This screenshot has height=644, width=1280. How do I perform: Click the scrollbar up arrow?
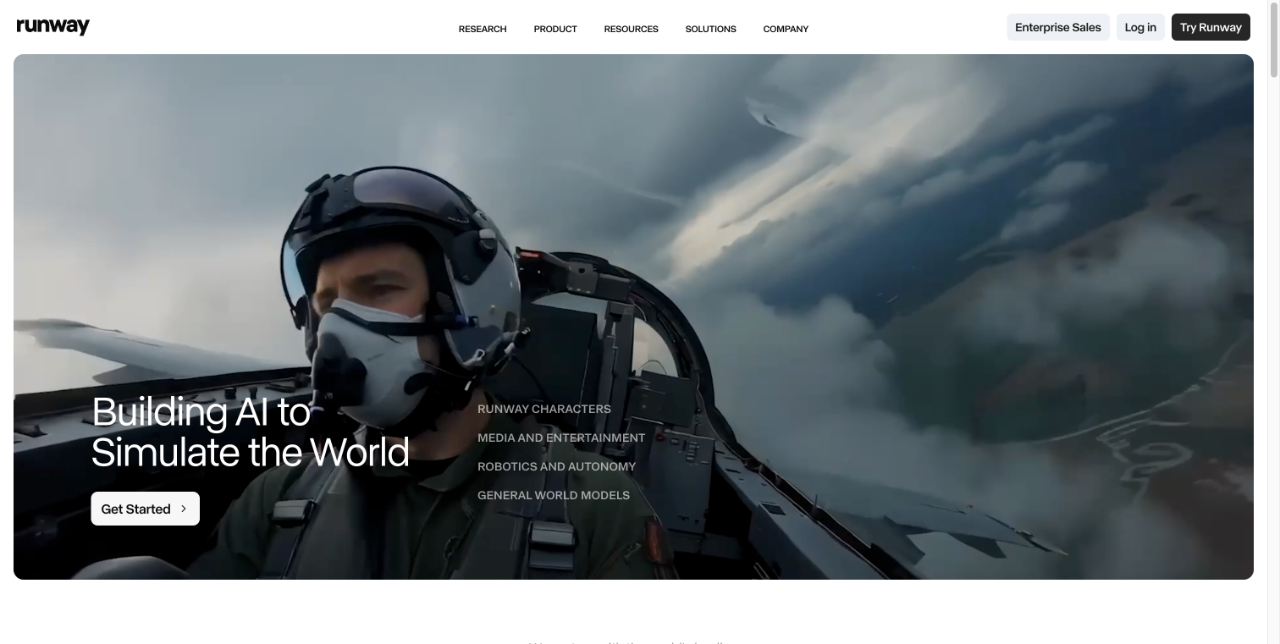(x=1273, y=6)
